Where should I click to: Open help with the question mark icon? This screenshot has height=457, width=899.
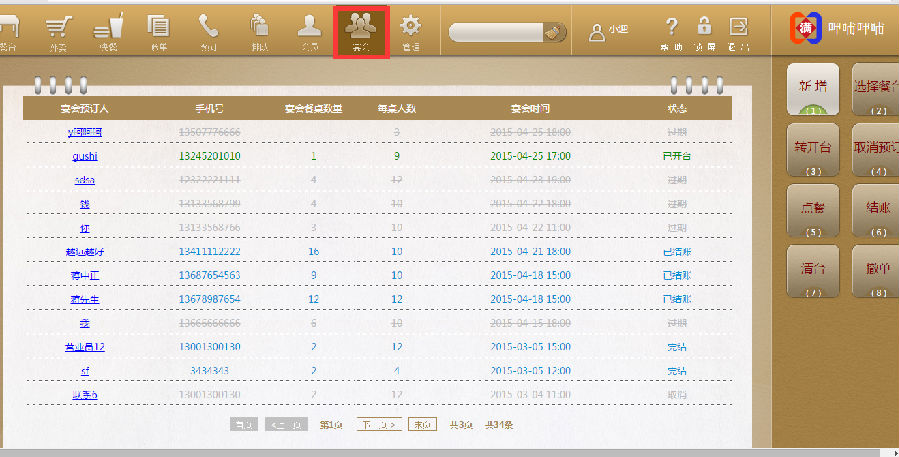tap(672, 31)
